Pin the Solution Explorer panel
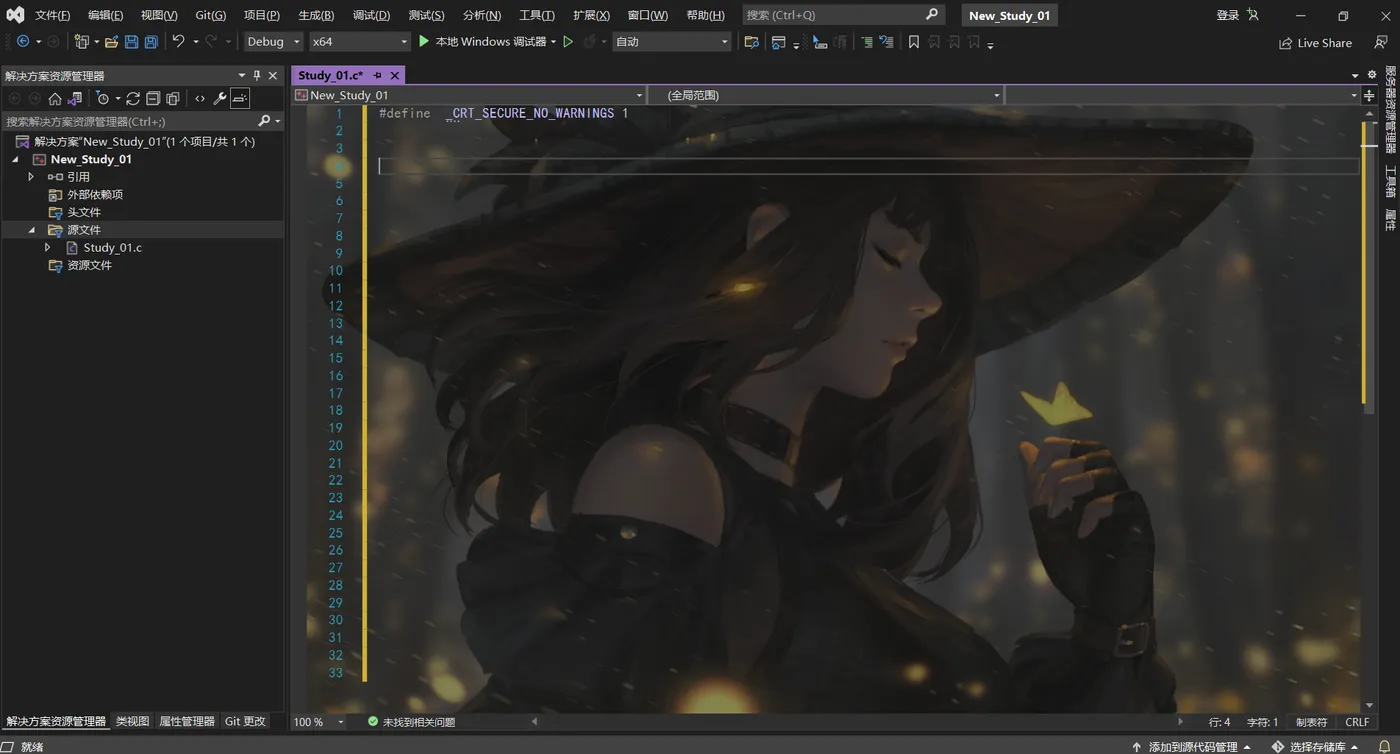This screenshot has height=754, width=1400. 257,75
